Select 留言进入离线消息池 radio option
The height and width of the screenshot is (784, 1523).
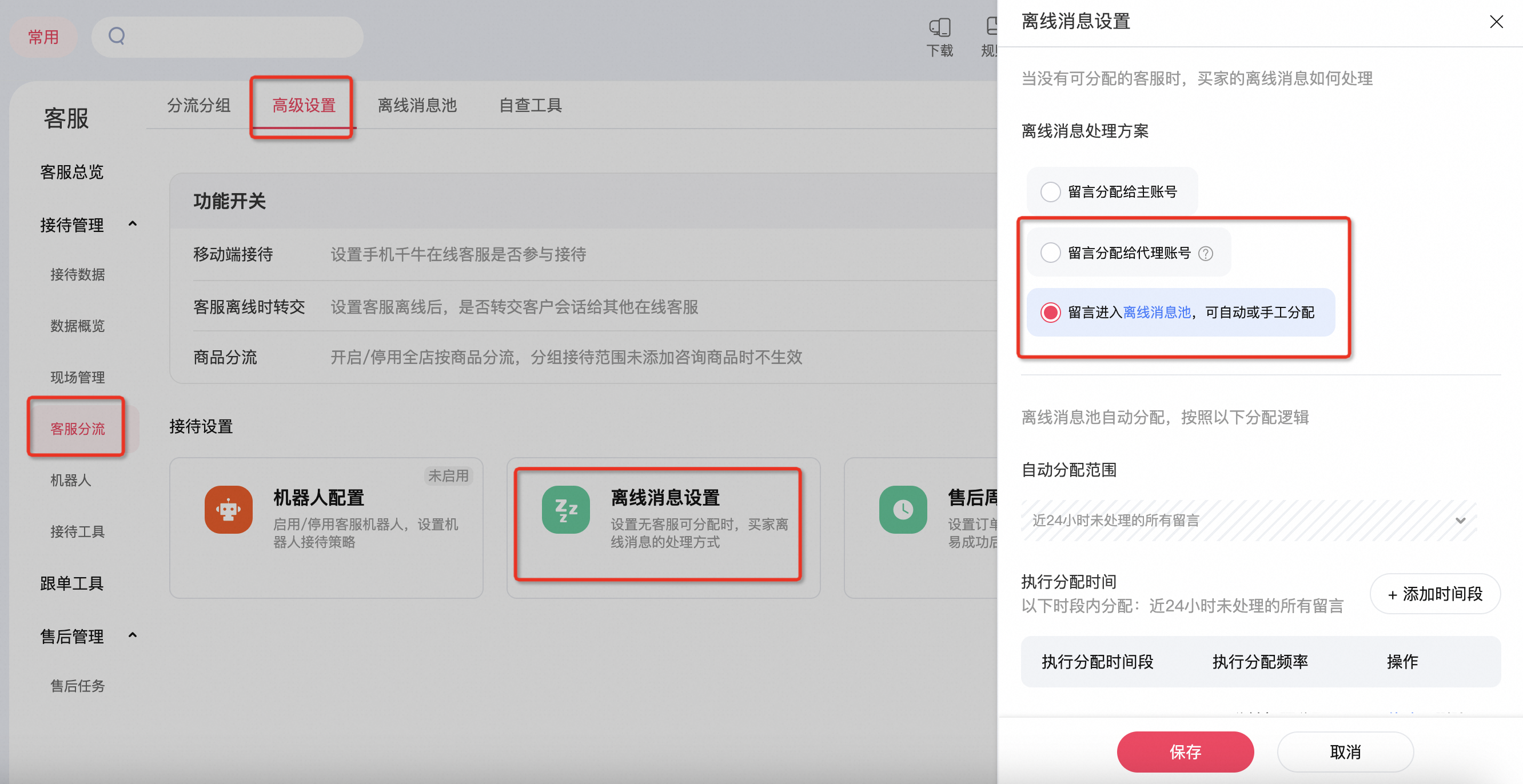(x=1050, y=313)
